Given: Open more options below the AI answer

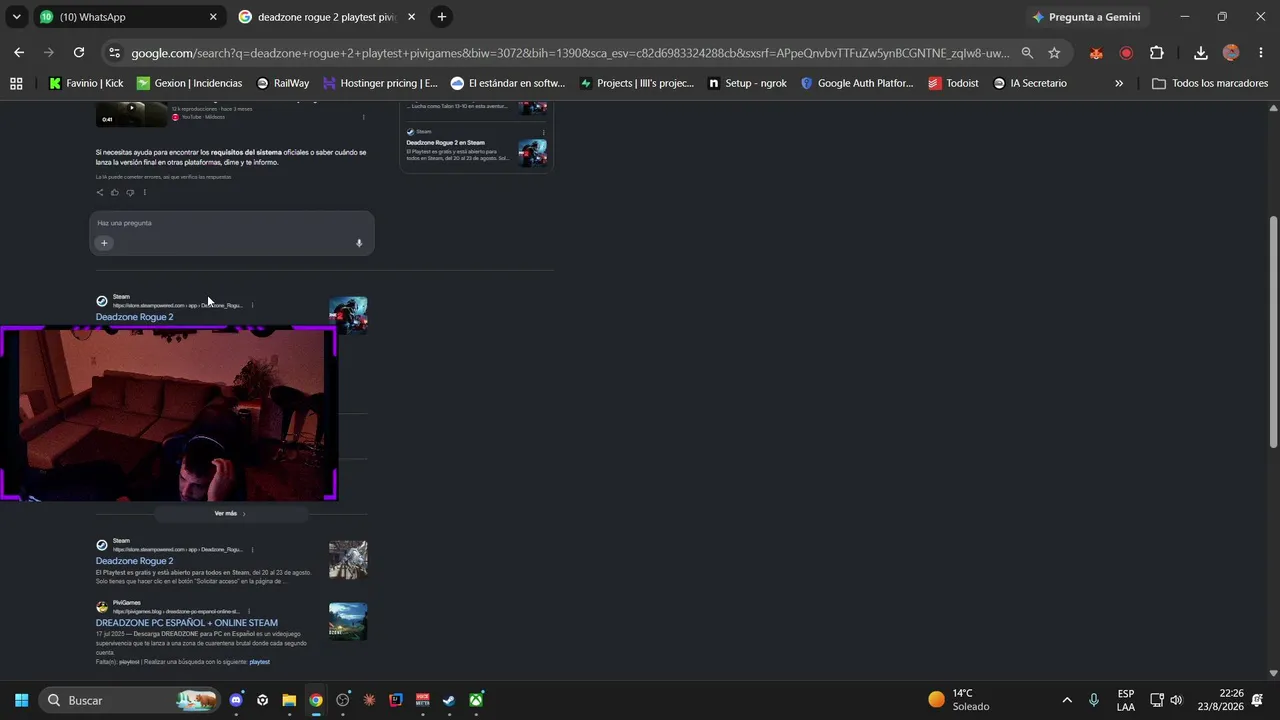Looking at the screenshot, I should pos(144,192).
